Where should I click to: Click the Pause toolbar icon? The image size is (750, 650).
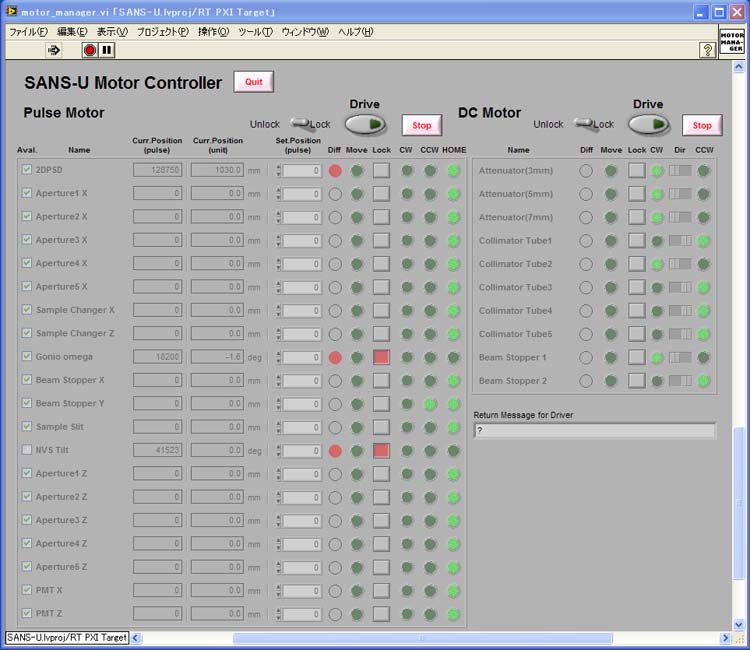107,50
